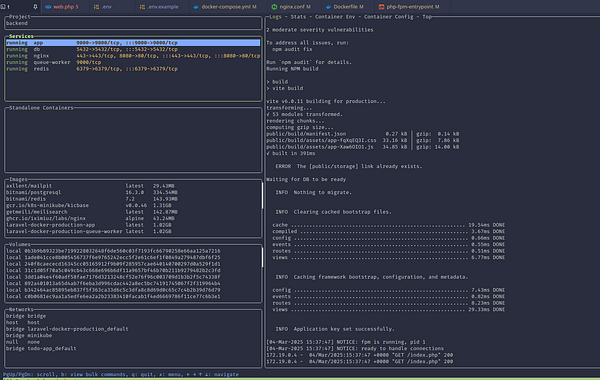Select the nginx service row
This screenshot has height=380, width=600.
click(133, 56)
